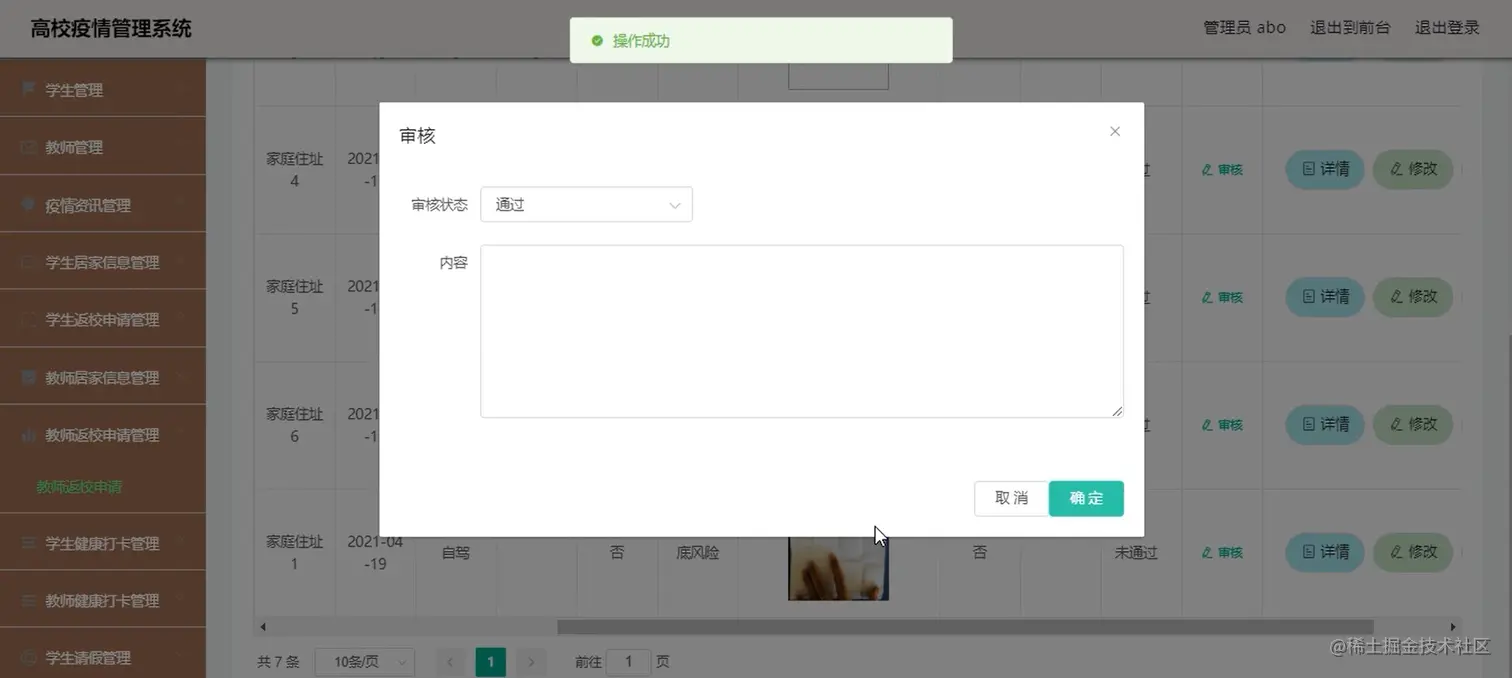
Task: Click the edit pencil icon beside 审核
Action: coord(1207,169)
